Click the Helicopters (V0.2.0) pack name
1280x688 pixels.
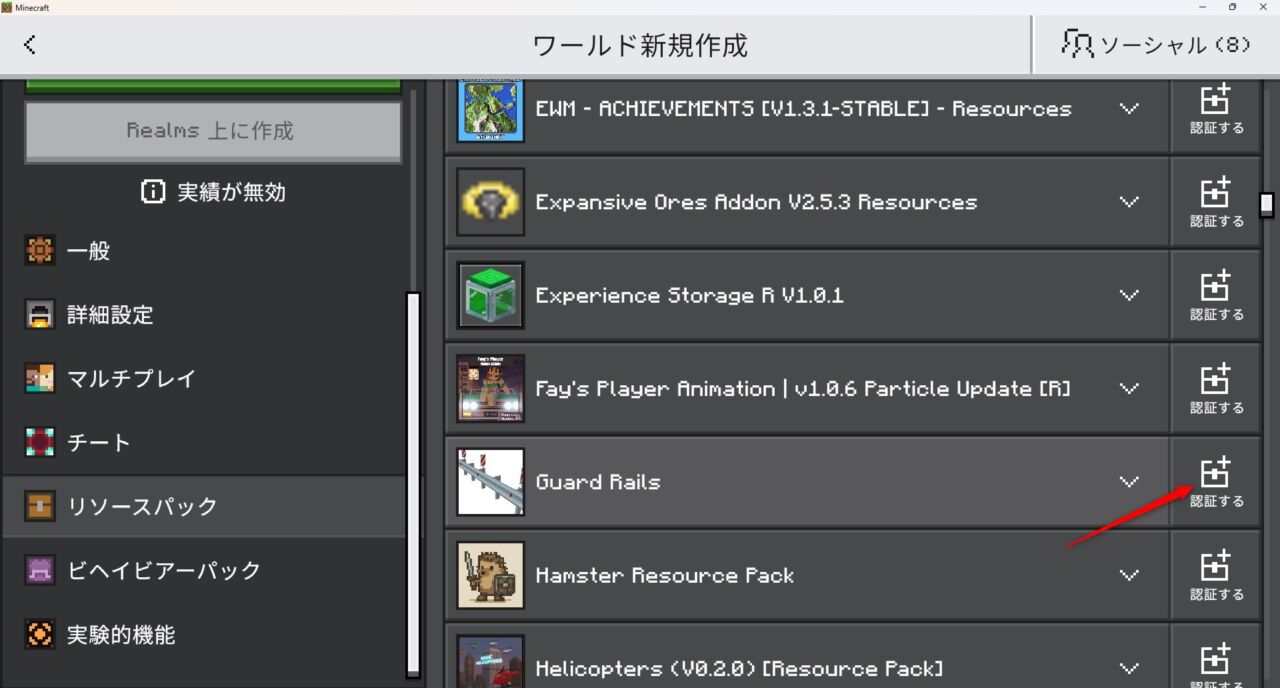(739, 668)
